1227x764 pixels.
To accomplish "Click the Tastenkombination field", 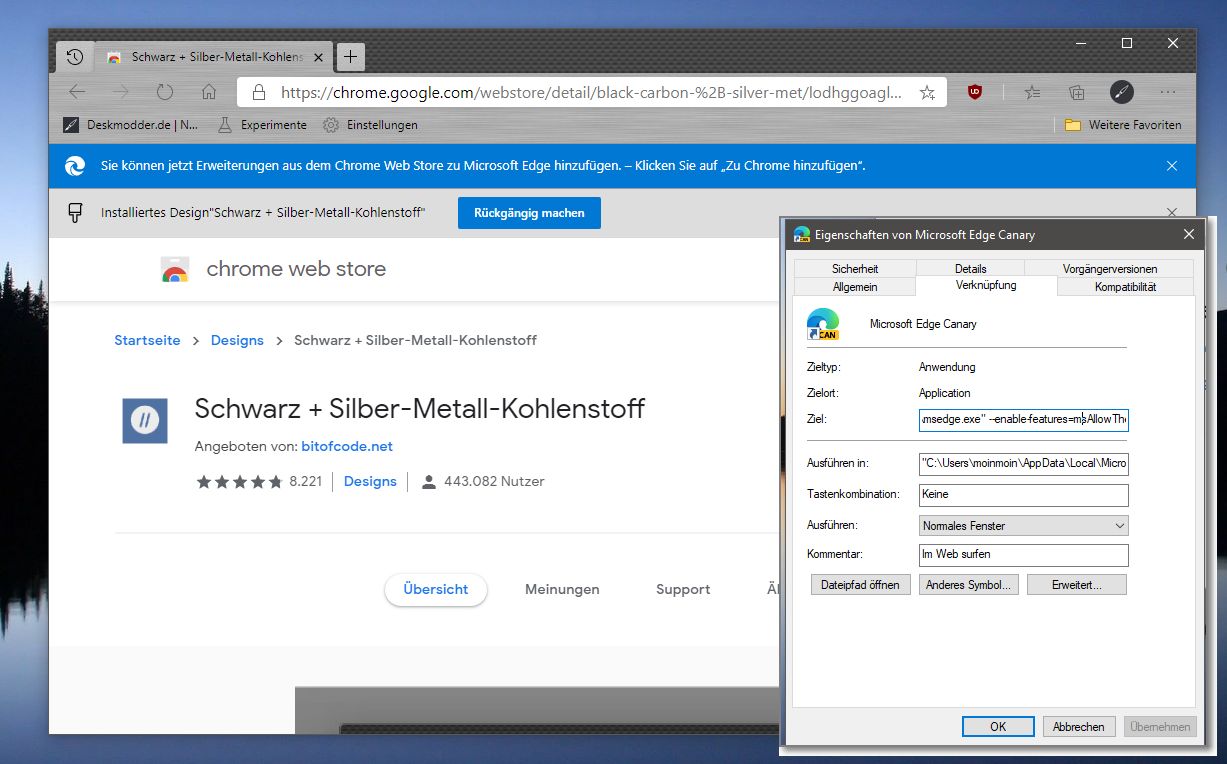I will (x=1024, y=494).
